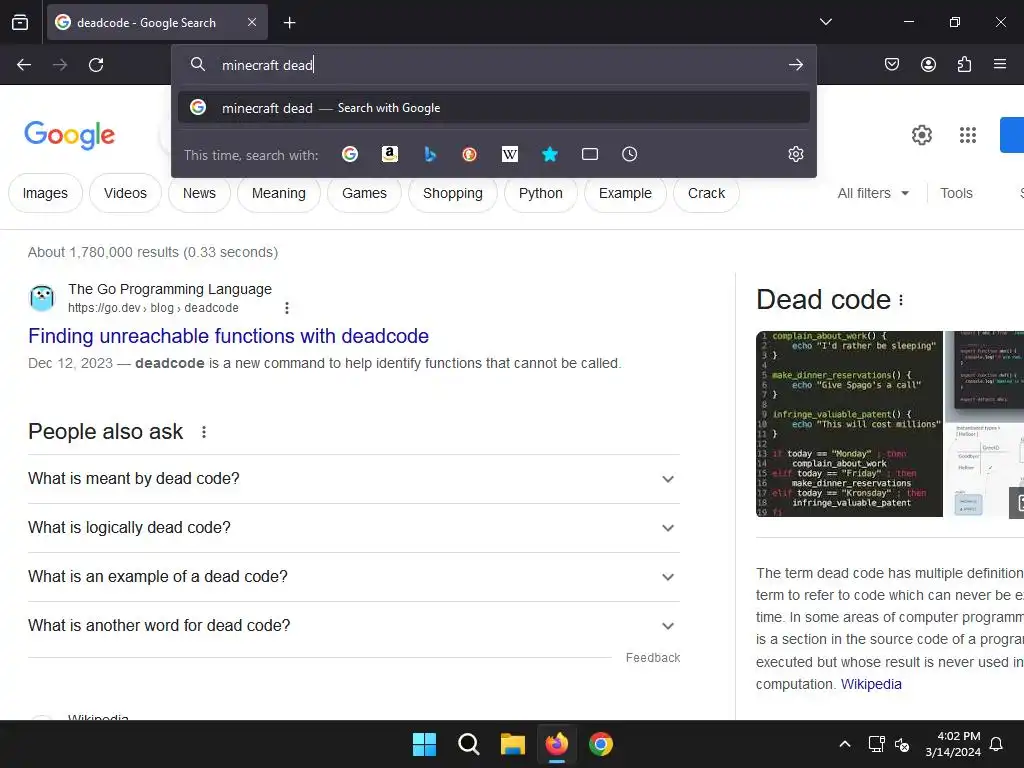Click the Feedback link
Viewport: 1024px width, 768px height.
click(x=652, y=658)
